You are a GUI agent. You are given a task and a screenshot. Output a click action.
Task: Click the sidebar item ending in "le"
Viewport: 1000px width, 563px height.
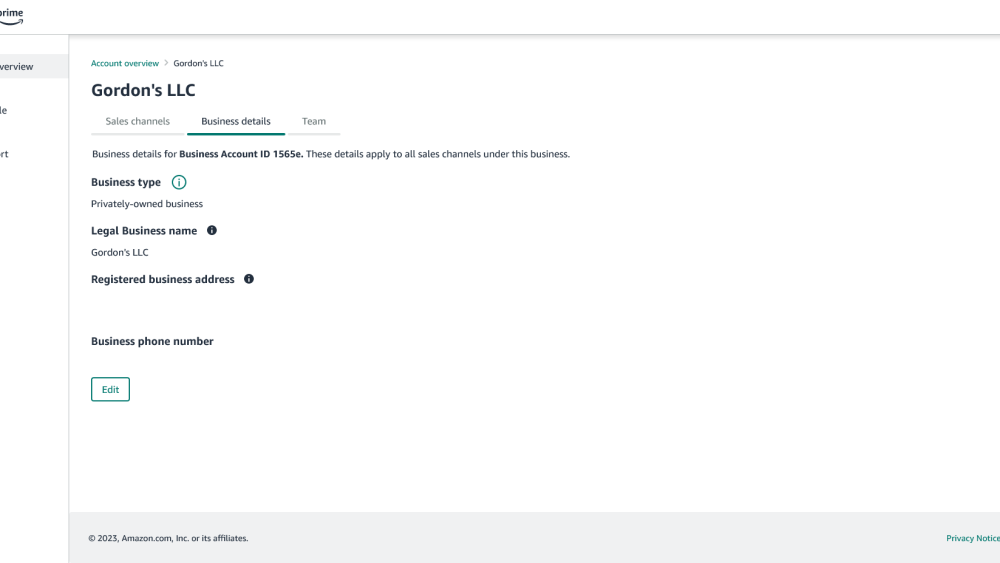click(x=4, y=110)
